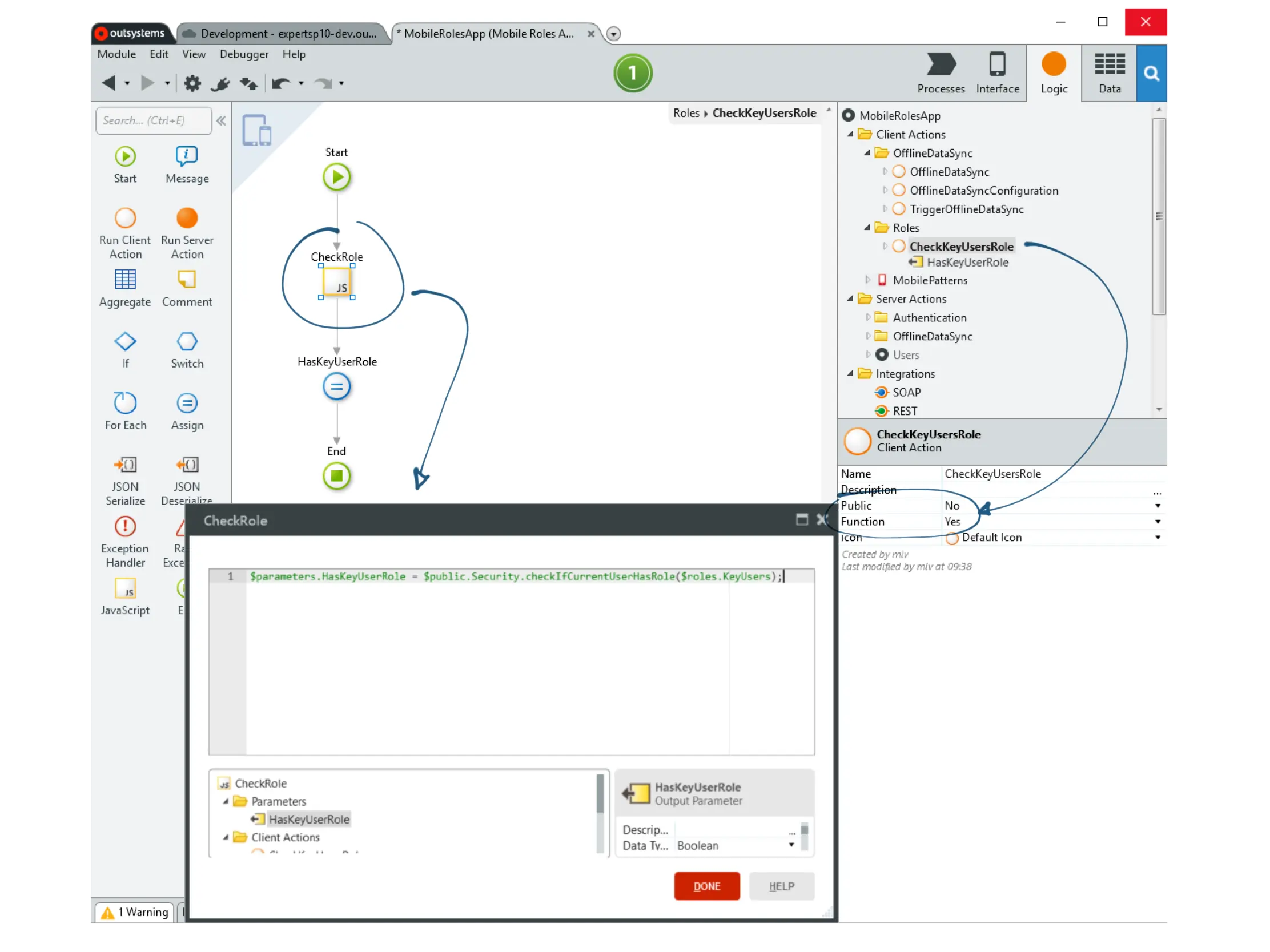The height and width of the screenshot is (952, 1270).
Task: Expand the Authentication folder
Action: click(x=868, y=317)
